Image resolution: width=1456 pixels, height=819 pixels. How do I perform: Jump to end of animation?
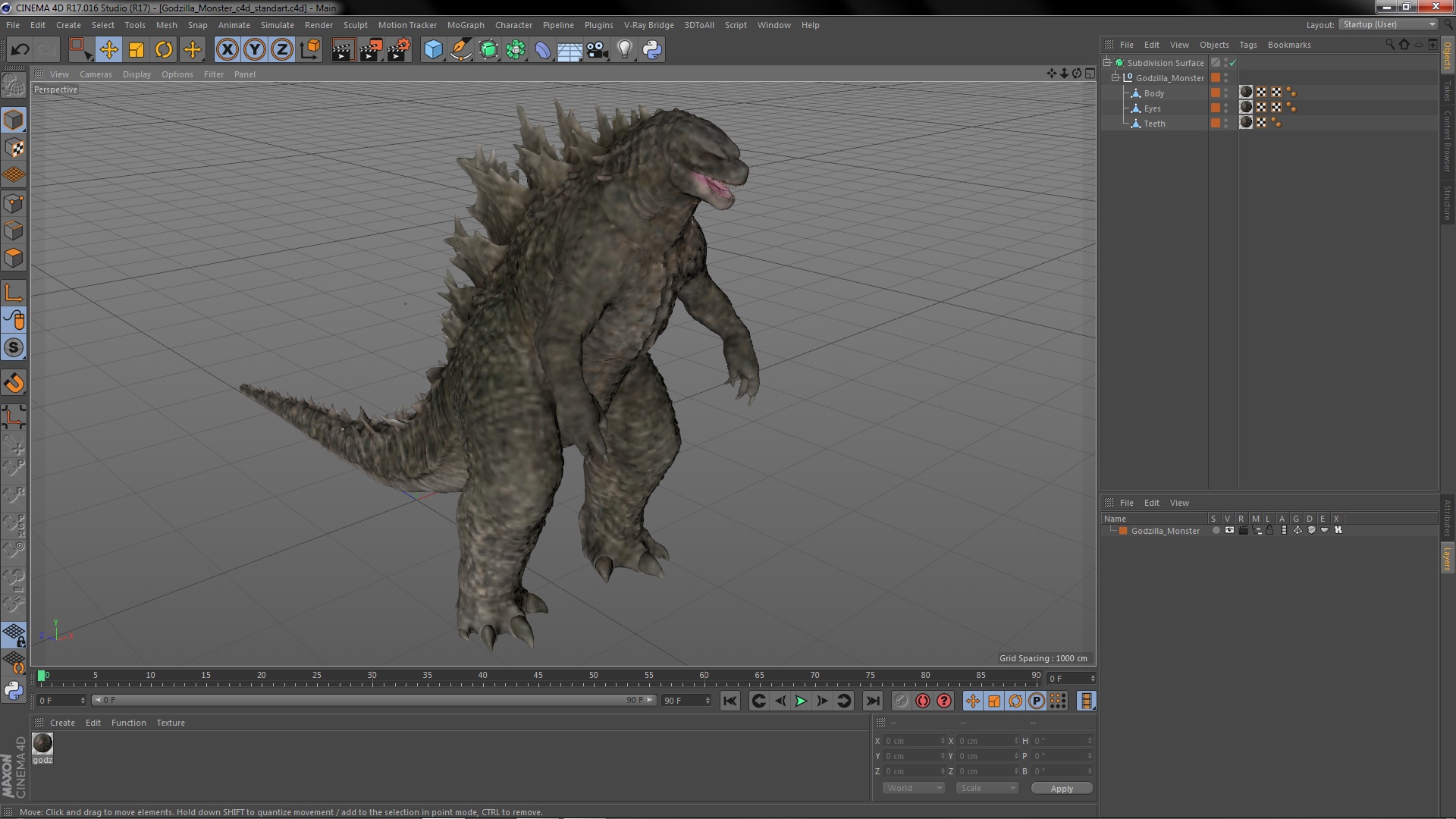click(872, 701)
